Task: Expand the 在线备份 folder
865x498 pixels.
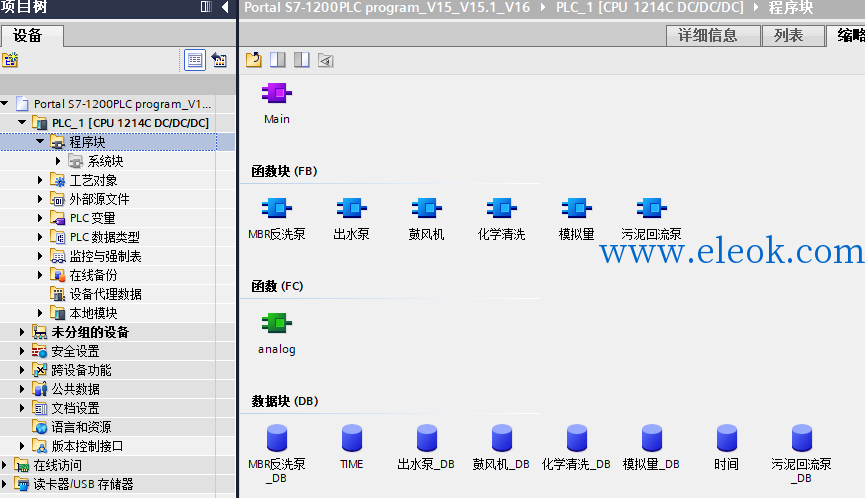Action: point(40,275)
